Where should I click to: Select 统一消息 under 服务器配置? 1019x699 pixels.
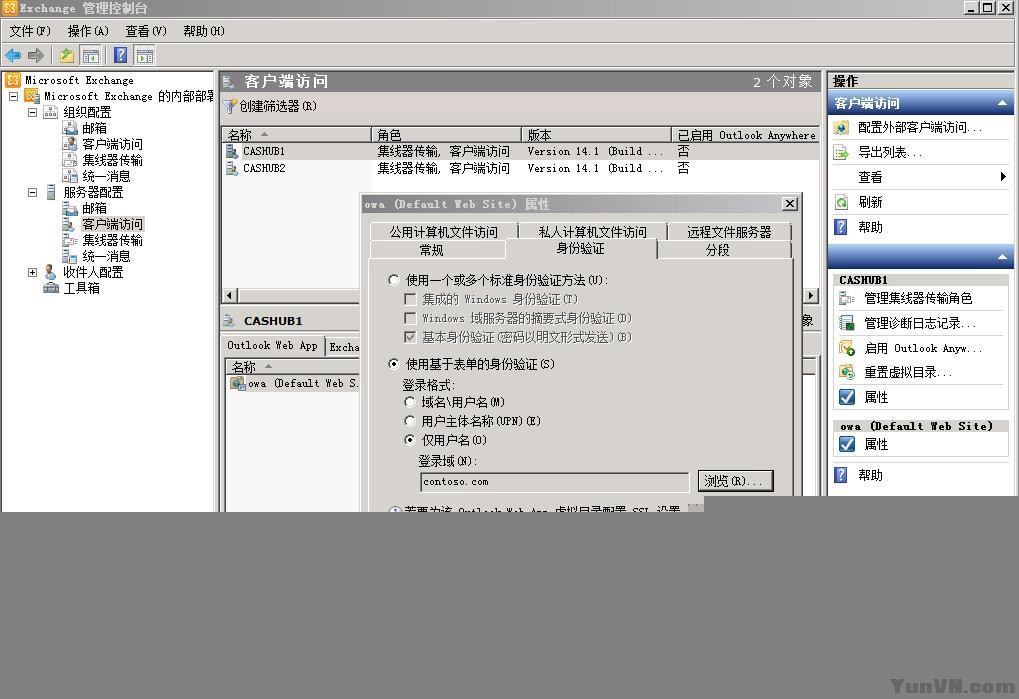coord(106,256)
